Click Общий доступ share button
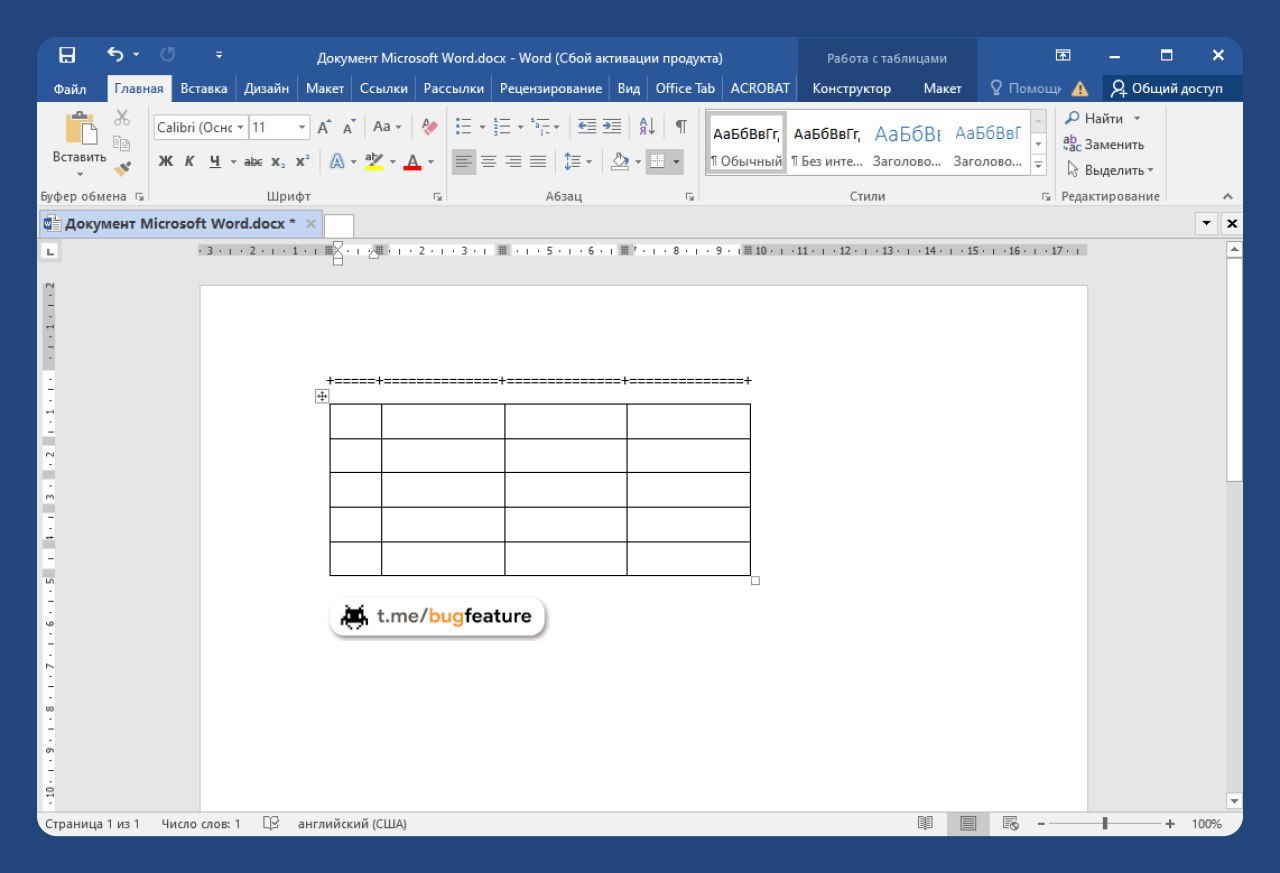Viewport: 1280px width, 873px height. [1167, 88]
